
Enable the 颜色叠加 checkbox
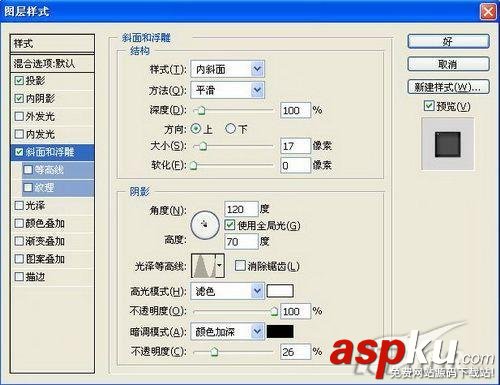(19, 223)
